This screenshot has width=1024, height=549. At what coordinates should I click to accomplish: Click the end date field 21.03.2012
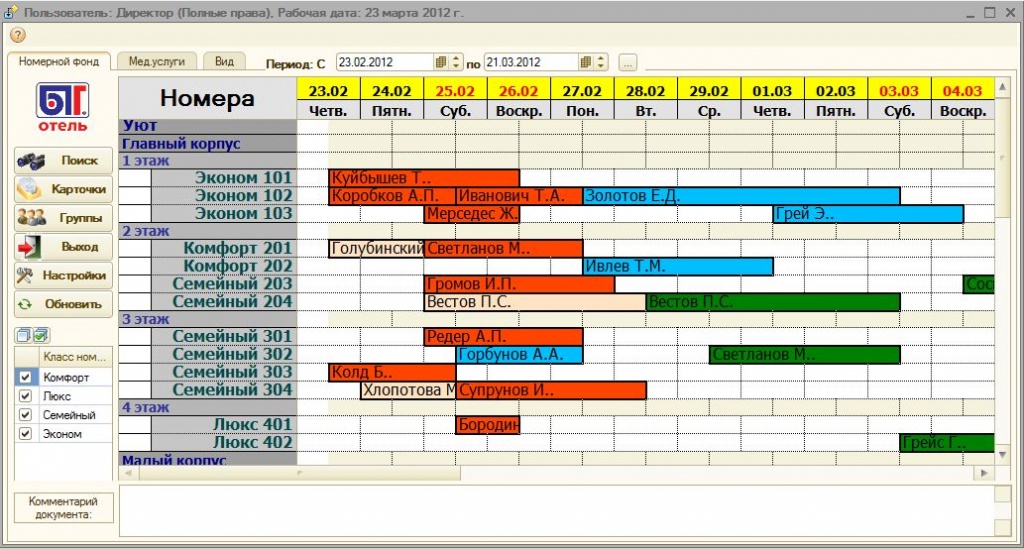pos(530,63)
